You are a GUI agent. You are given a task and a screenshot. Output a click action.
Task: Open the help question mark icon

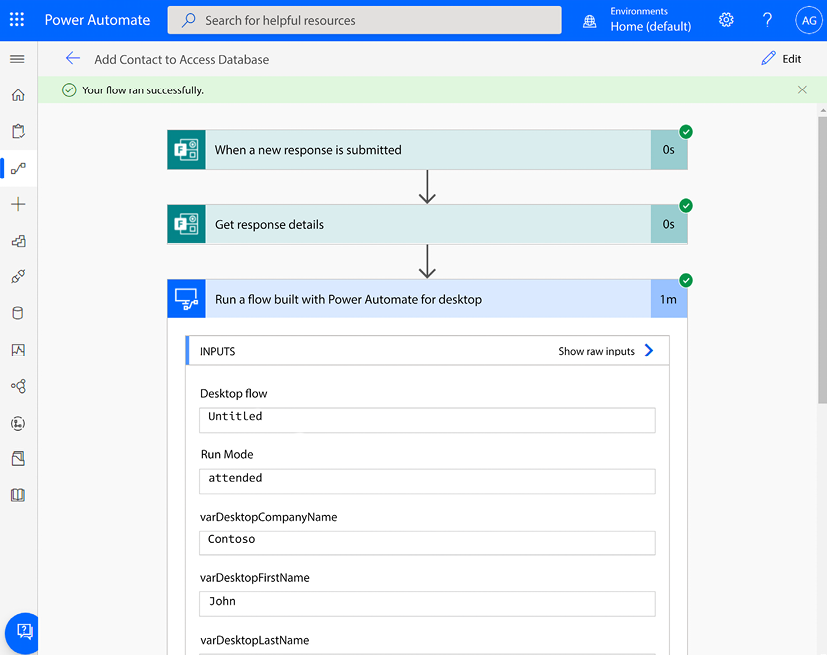tap(767, 20)
